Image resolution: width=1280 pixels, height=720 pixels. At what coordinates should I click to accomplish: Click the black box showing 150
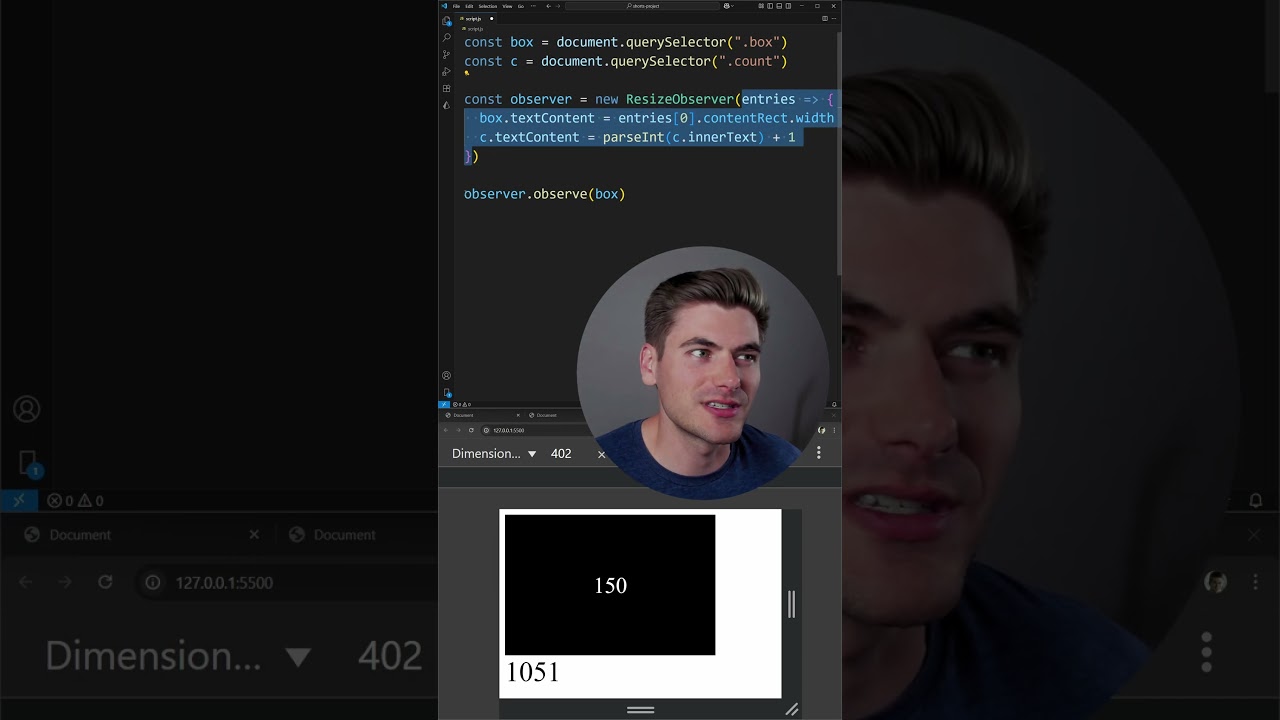pos(610,585)
